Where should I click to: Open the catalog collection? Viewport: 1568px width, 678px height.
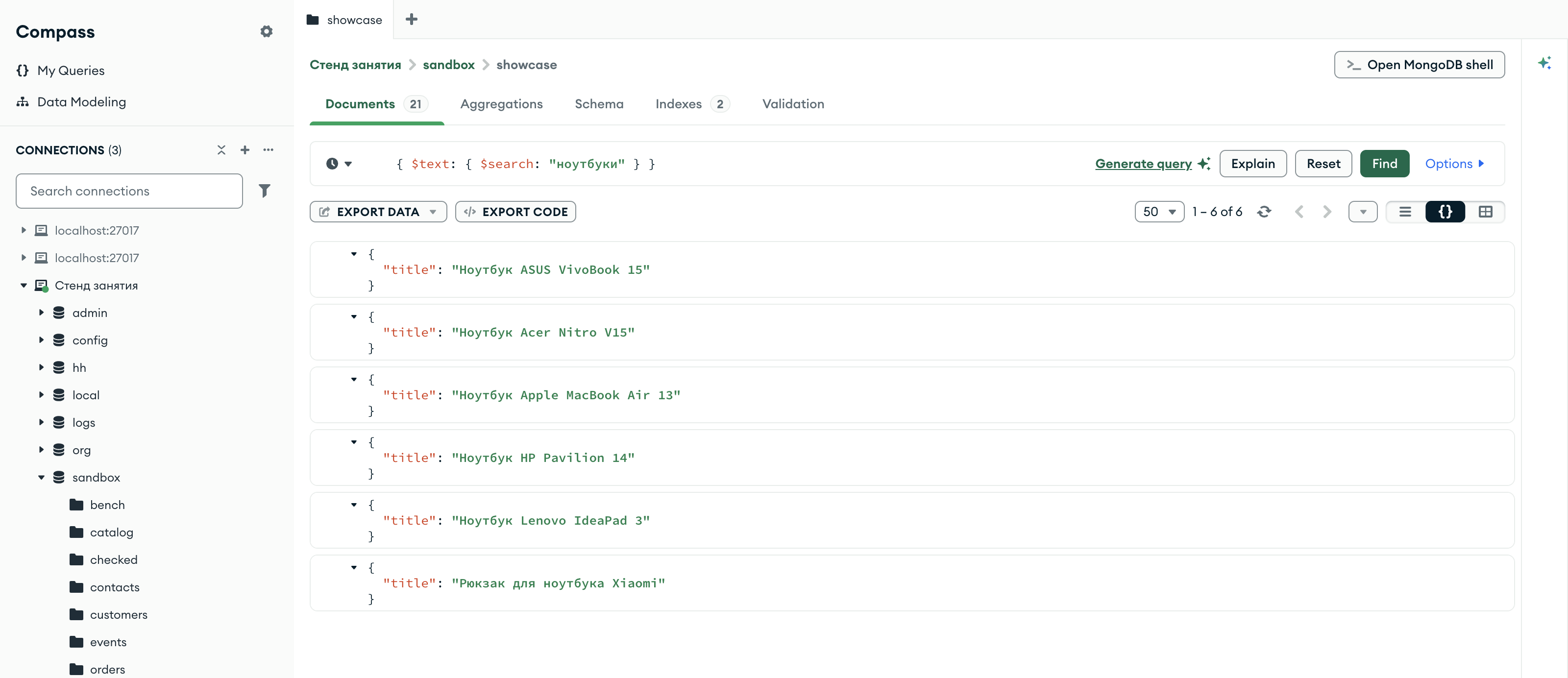[111, 533]
